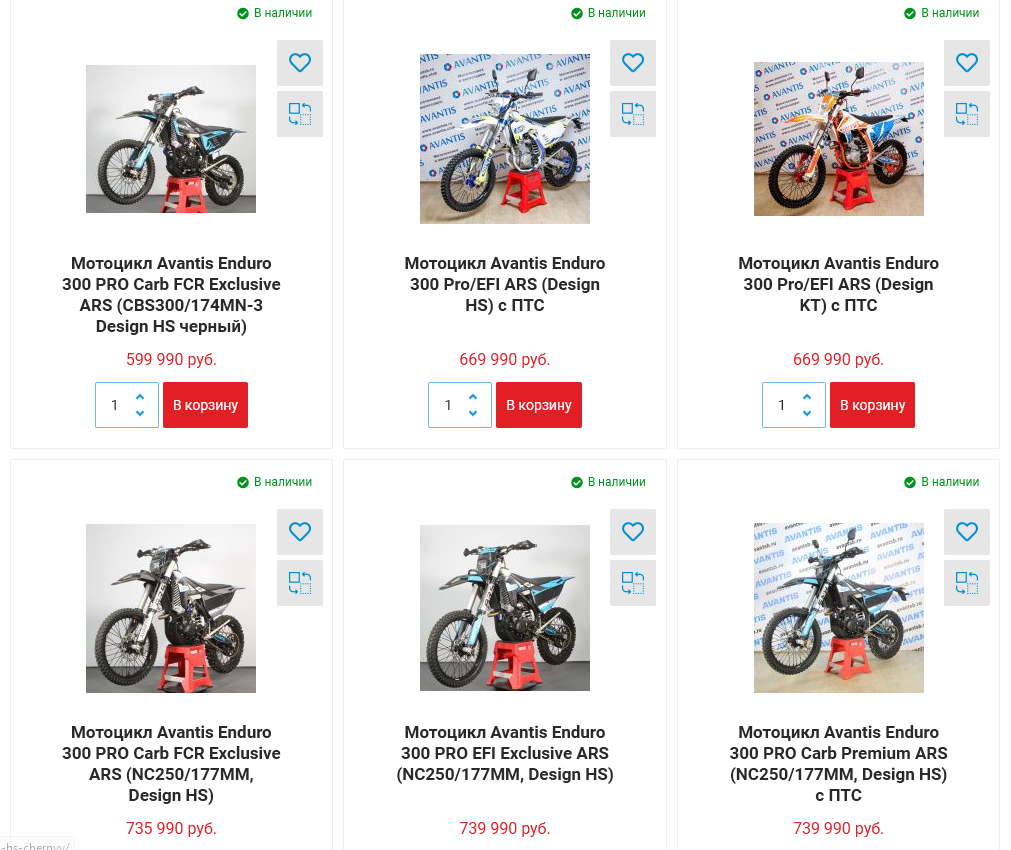
Task: Open thumbnail of the 735 990 руб. motorcycle
Action: (x=171, y=608)
